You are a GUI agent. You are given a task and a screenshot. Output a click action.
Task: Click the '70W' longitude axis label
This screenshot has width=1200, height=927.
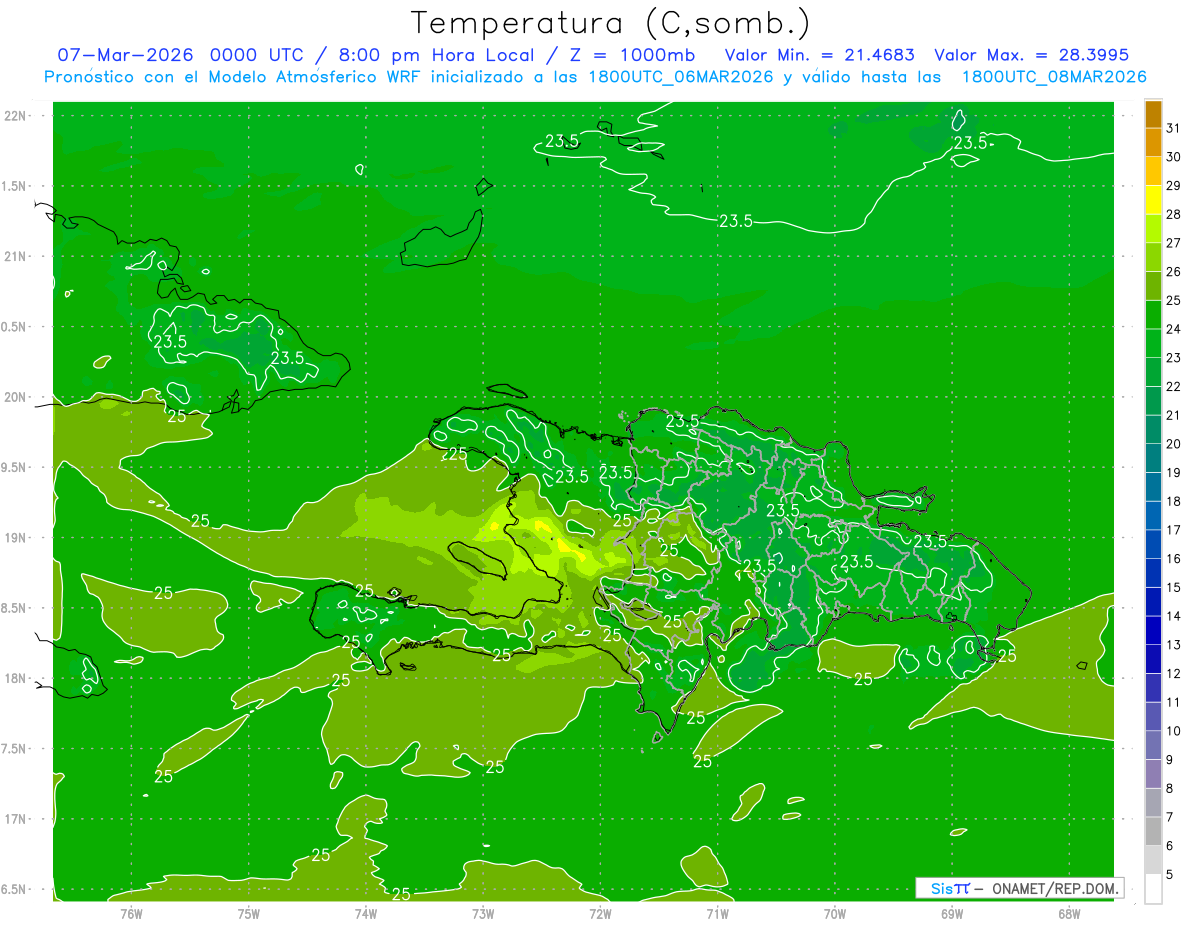tap(835, 913)
